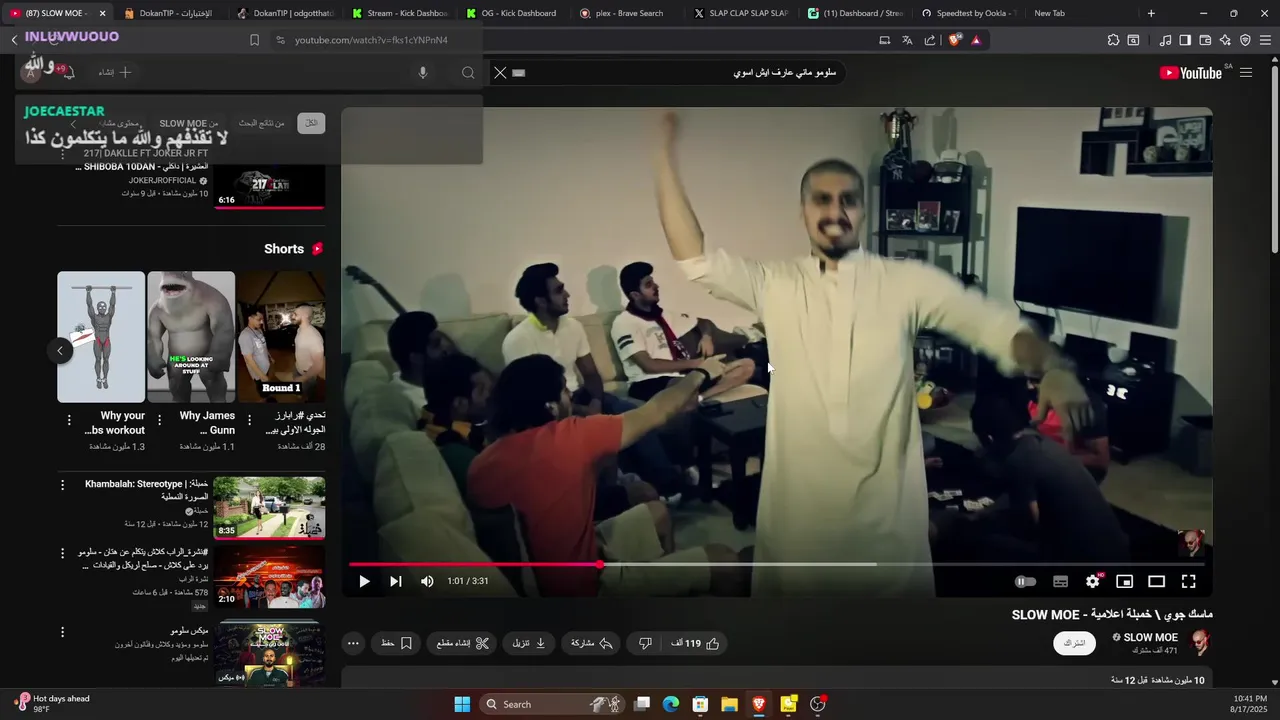Dislike the video

pos(645,643)
